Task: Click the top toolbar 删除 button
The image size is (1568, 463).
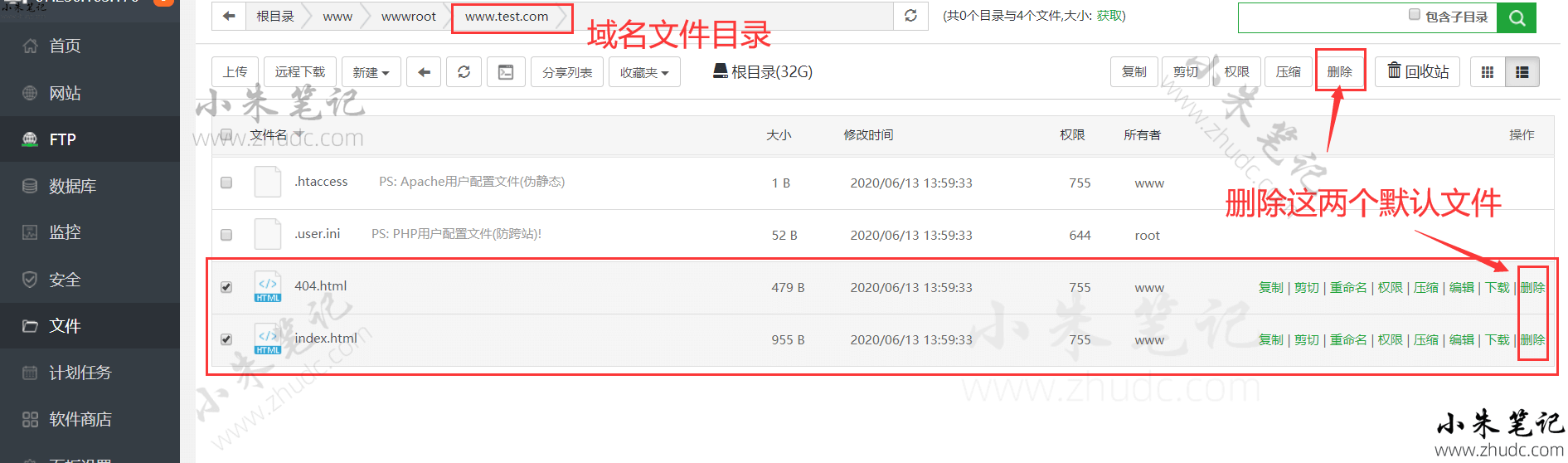Action: (1339, 72)
